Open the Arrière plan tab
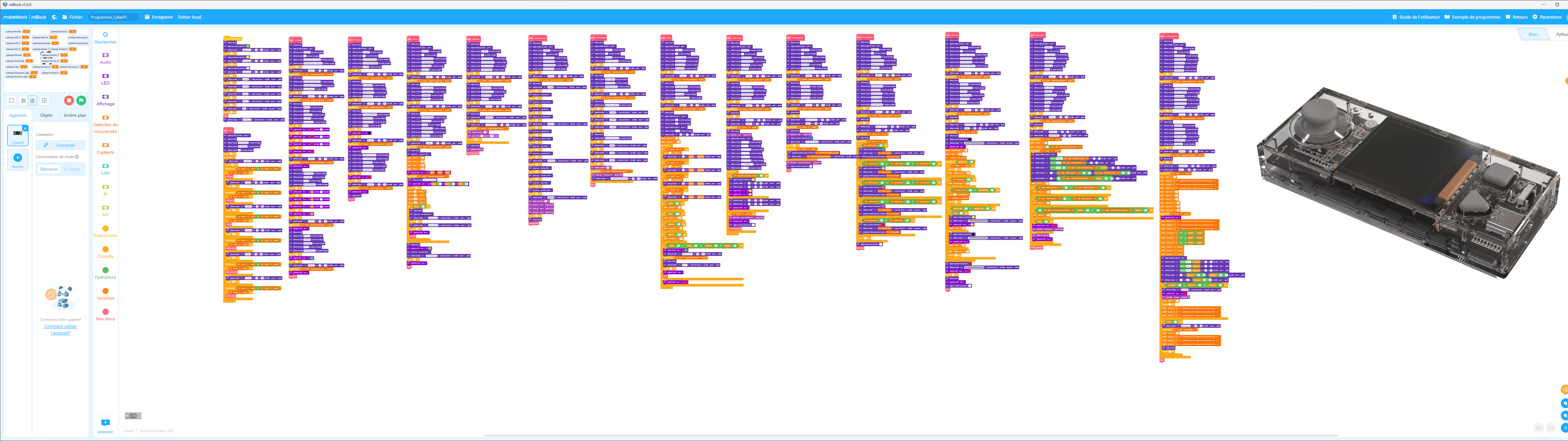1568x441 pixels. point(75,115)
